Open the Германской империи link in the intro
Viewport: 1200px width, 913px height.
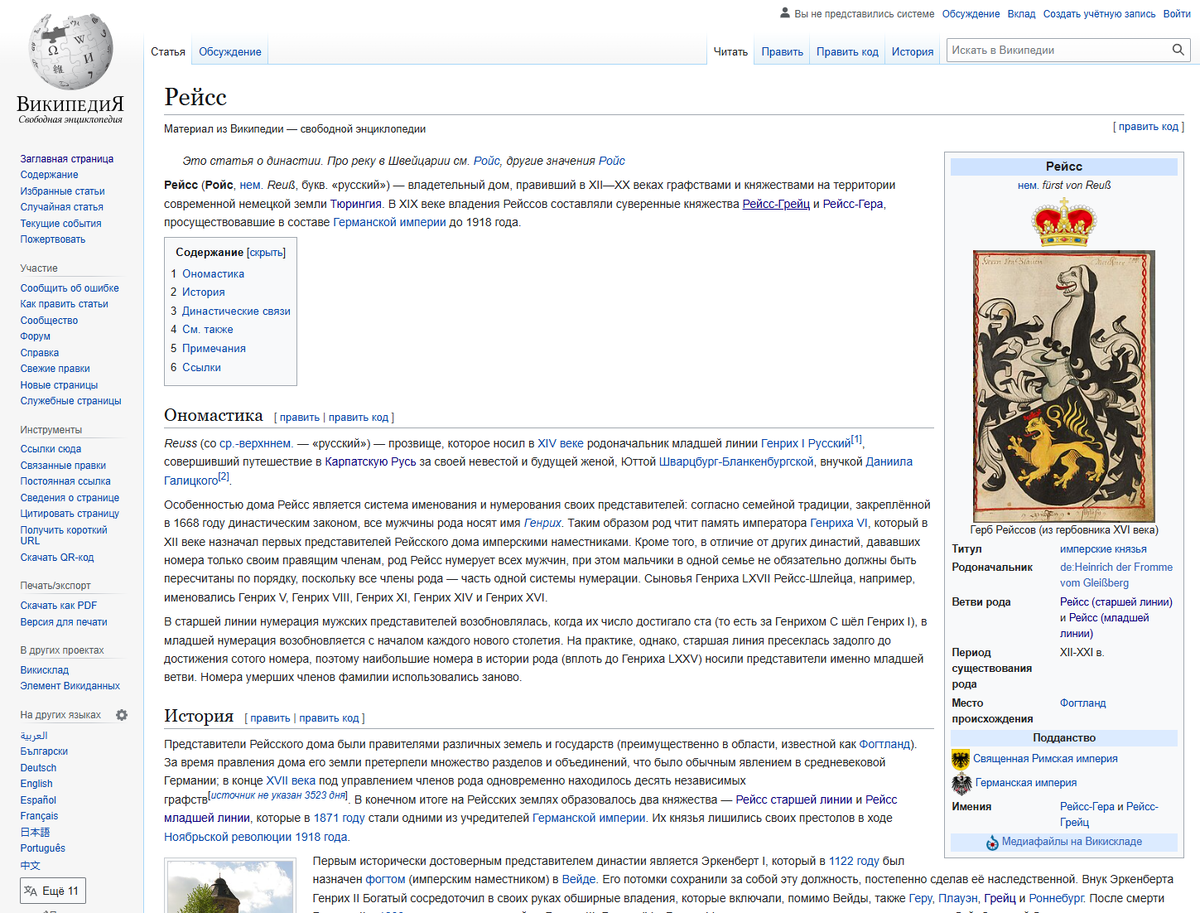pos(389,223)
